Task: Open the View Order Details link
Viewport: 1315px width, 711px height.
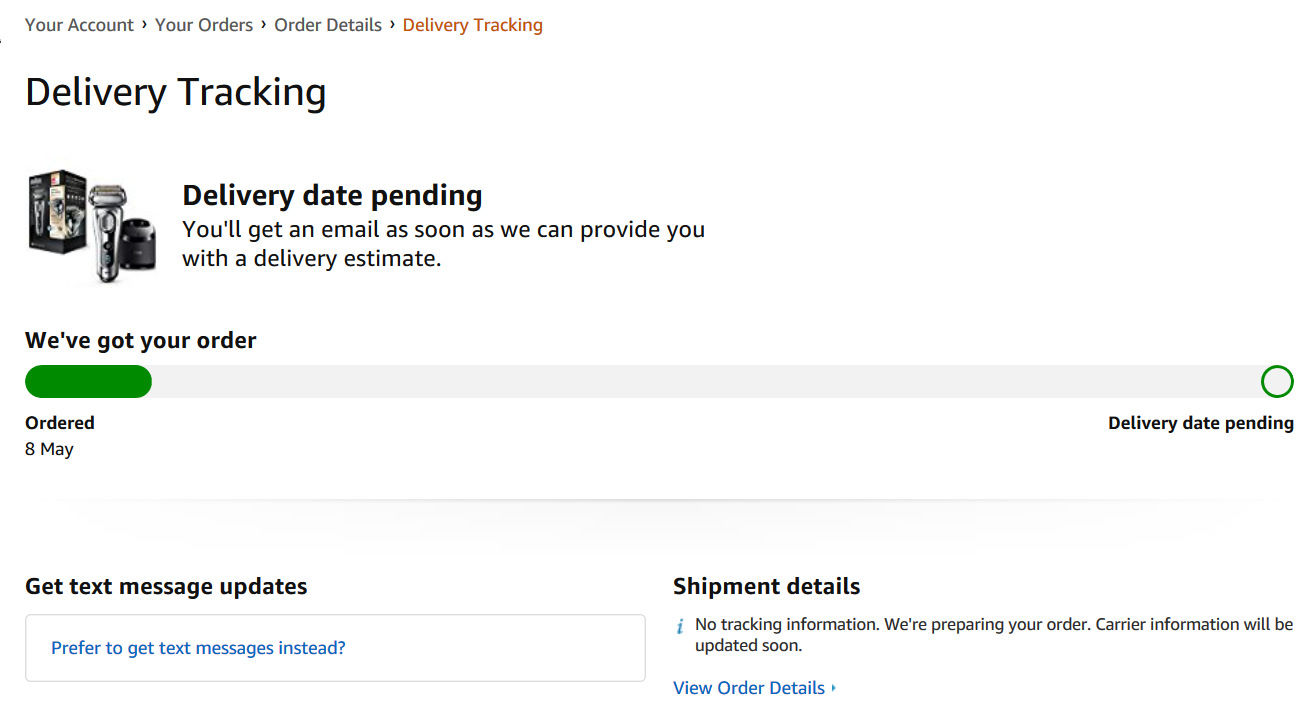Action: coord(749,688)
